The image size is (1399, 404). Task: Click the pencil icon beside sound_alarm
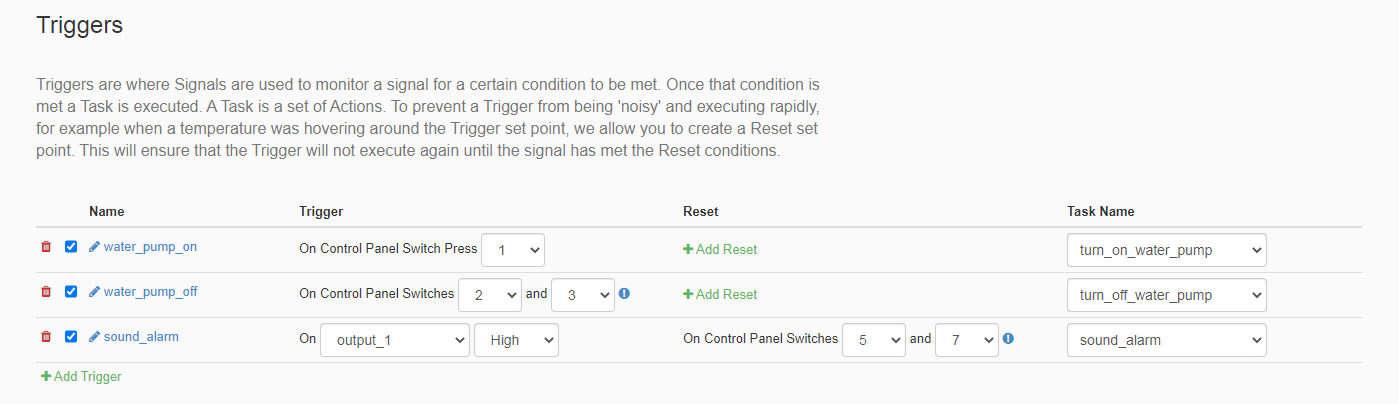click(95, 337)
